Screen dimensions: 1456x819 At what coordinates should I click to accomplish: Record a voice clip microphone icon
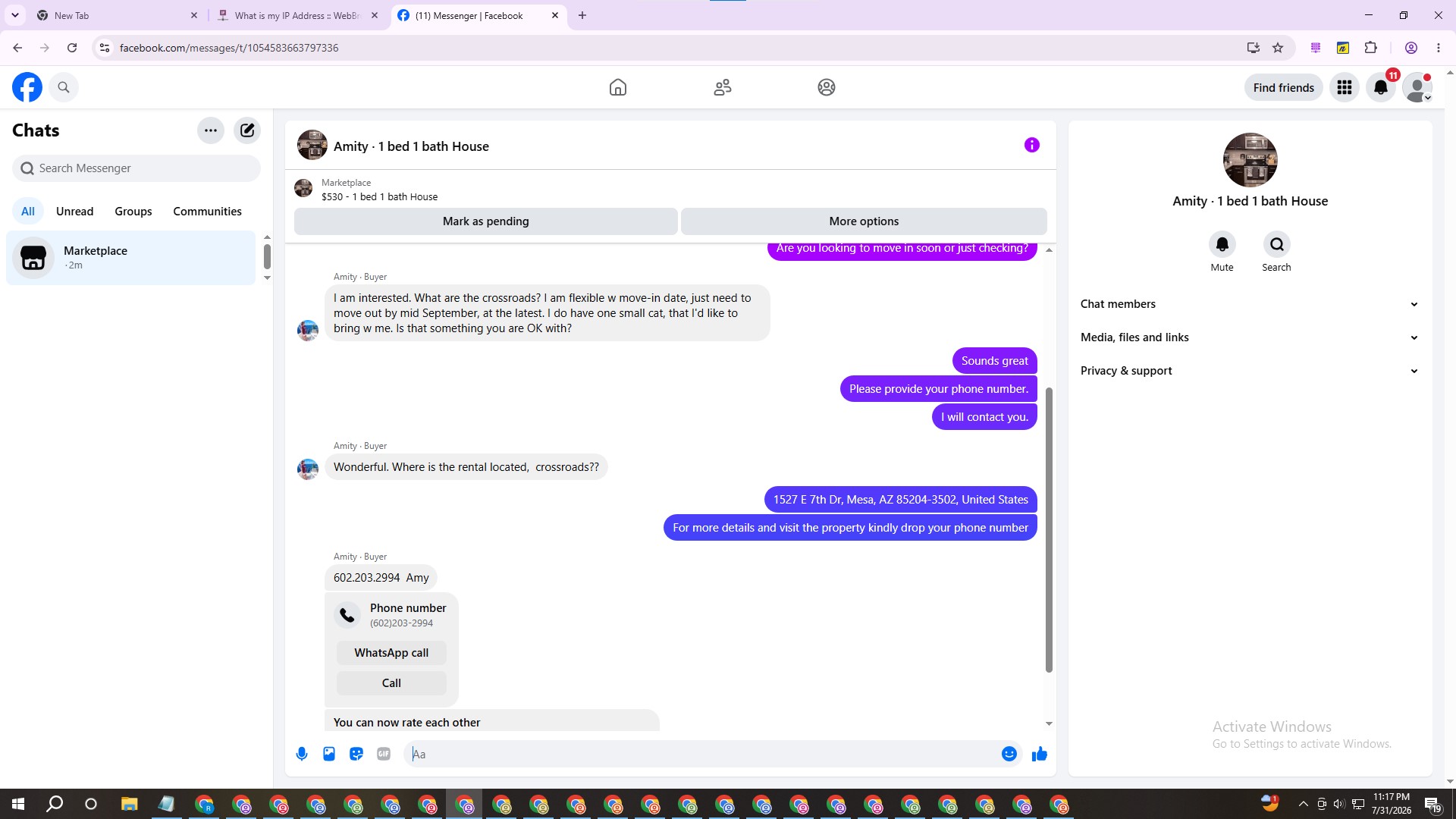pos(302,754)
